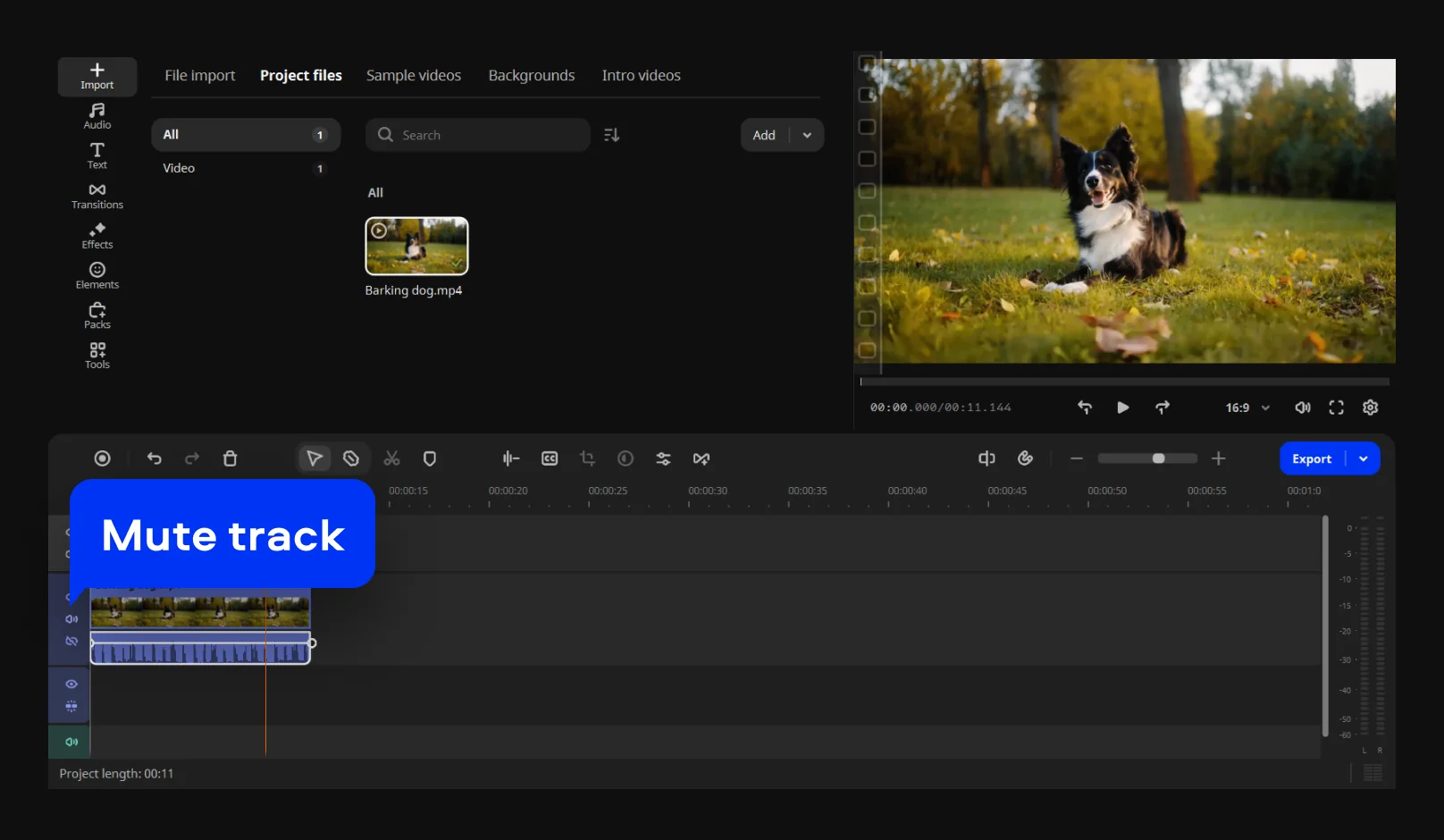This screenshot has height=840, width=1444.
Task: Click the timeline zoom slider handle
Action: [x=1159, y=458]
